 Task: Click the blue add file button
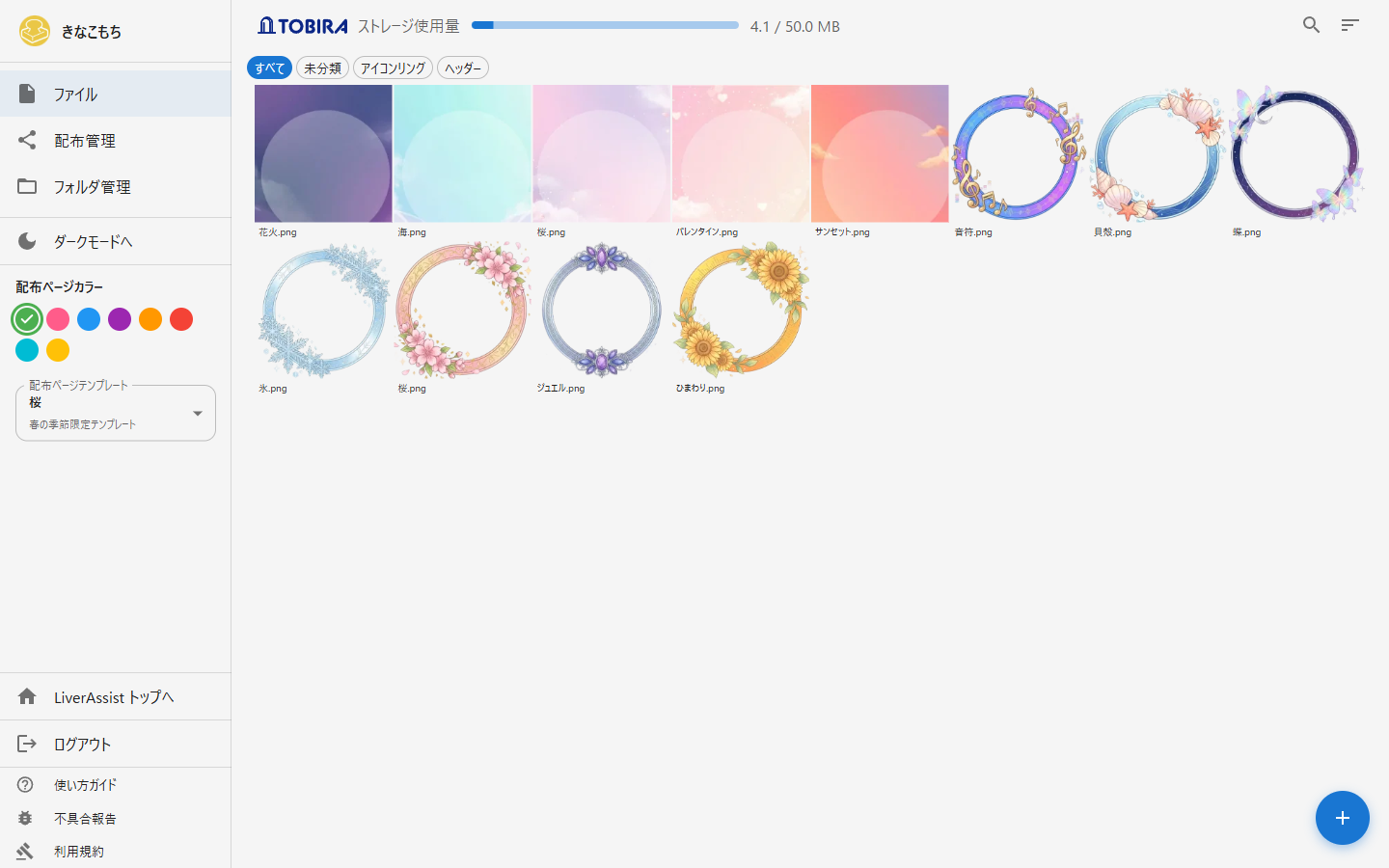[1342, 818]
